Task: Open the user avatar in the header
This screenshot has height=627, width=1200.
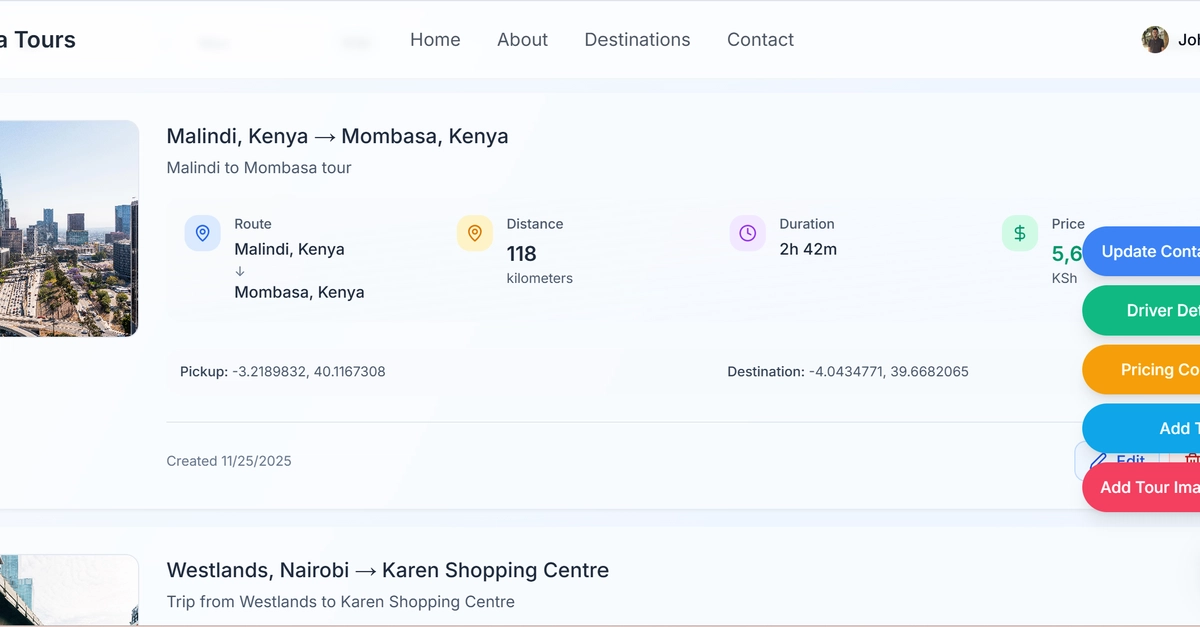Action: pos(1155,40)
